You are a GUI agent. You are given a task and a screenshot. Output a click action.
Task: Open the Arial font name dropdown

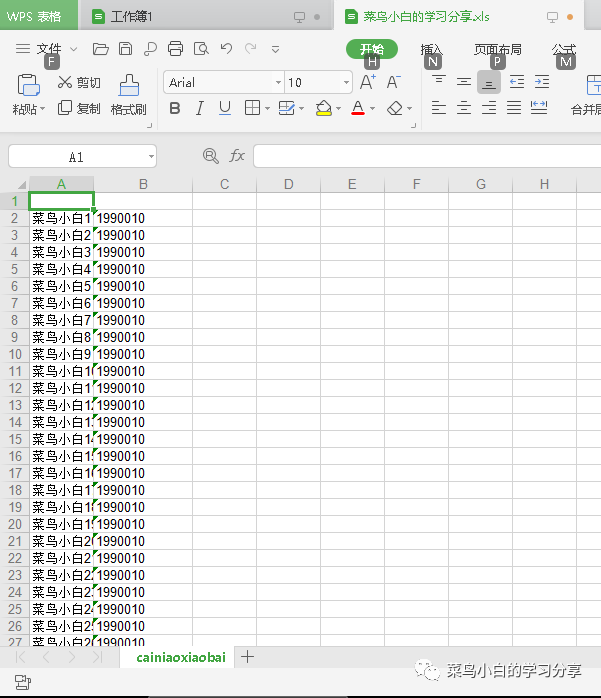point(278,82)
